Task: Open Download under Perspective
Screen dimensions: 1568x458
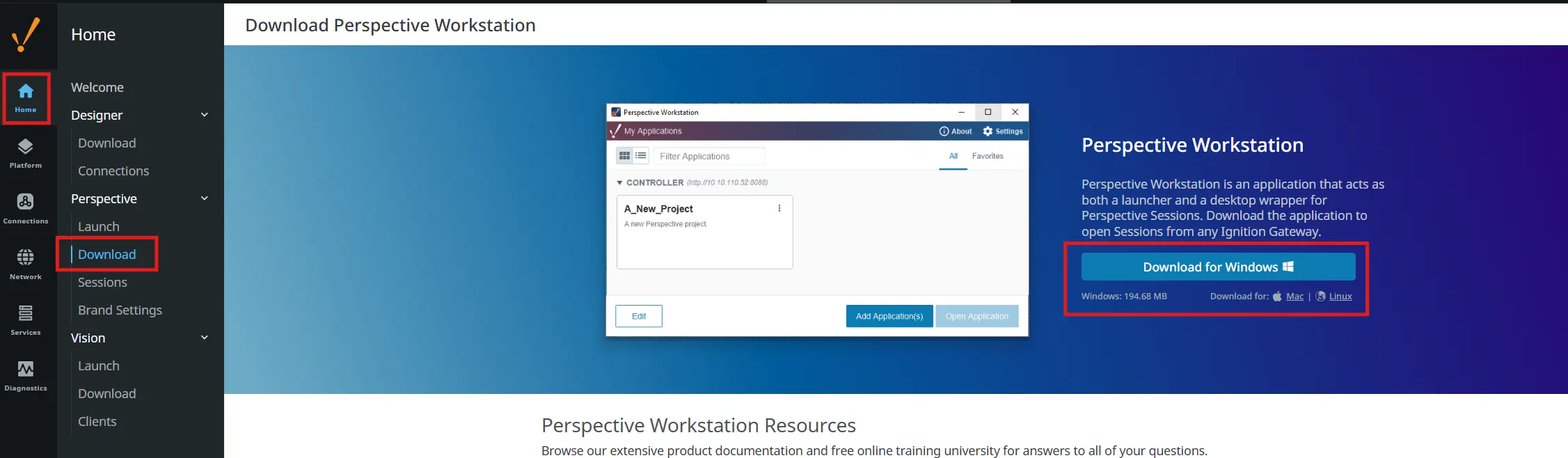Action: pyautogui.click(x=107, y=254)
